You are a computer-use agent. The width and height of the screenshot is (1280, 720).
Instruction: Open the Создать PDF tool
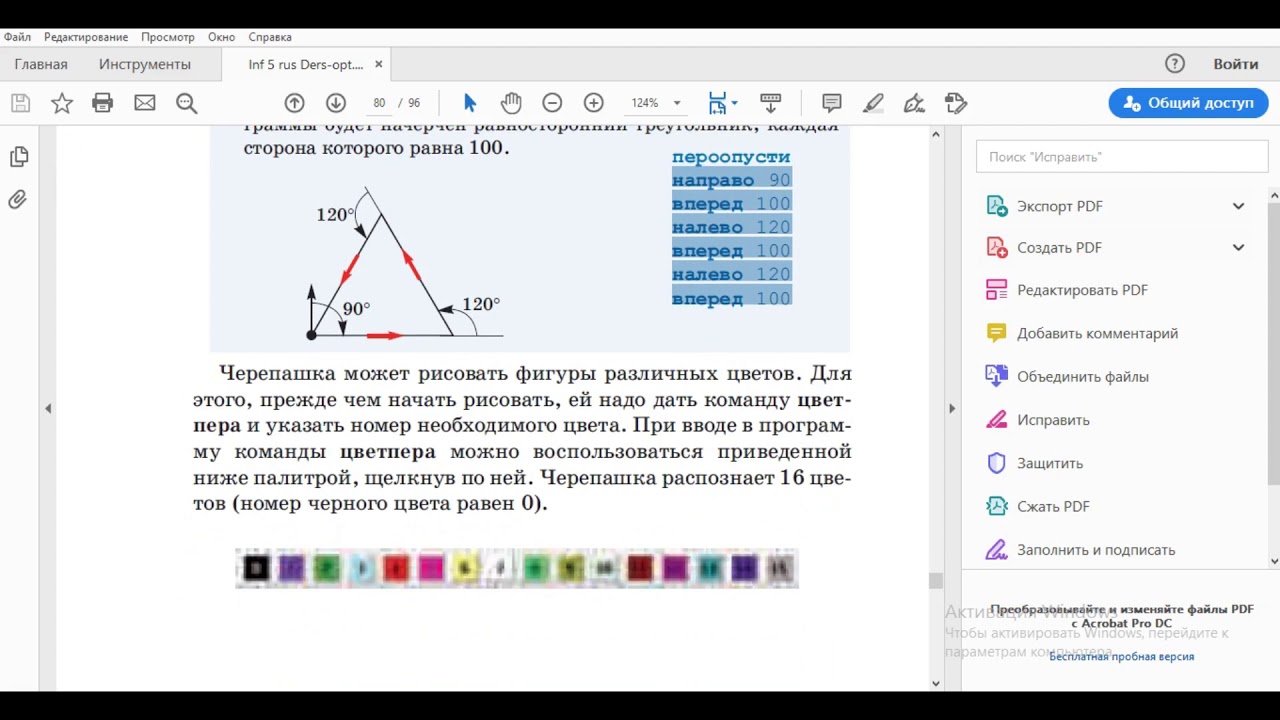[x=1058, y=248]
